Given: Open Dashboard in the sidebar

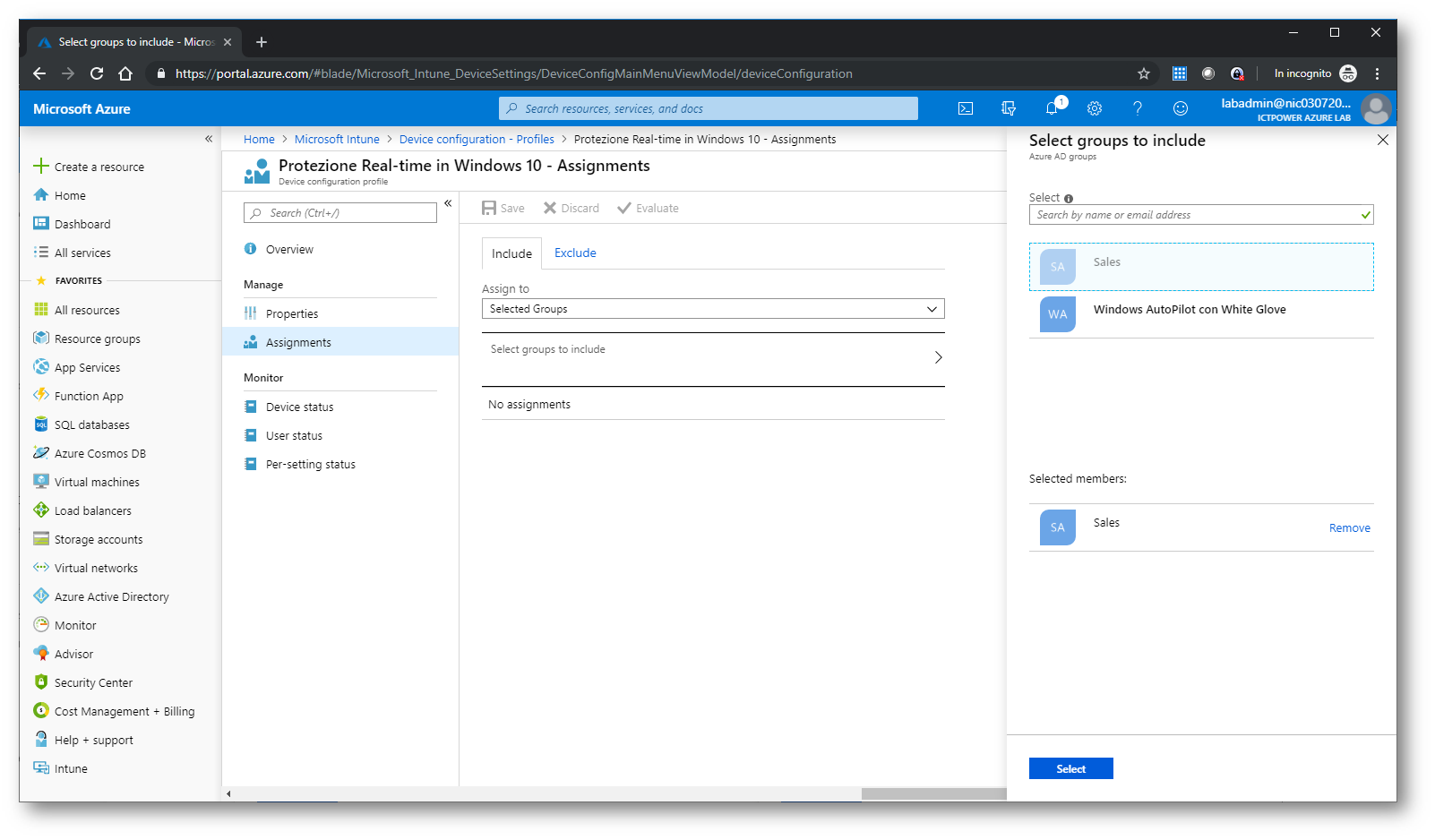Looking at the screenshot, I should 72,224.
